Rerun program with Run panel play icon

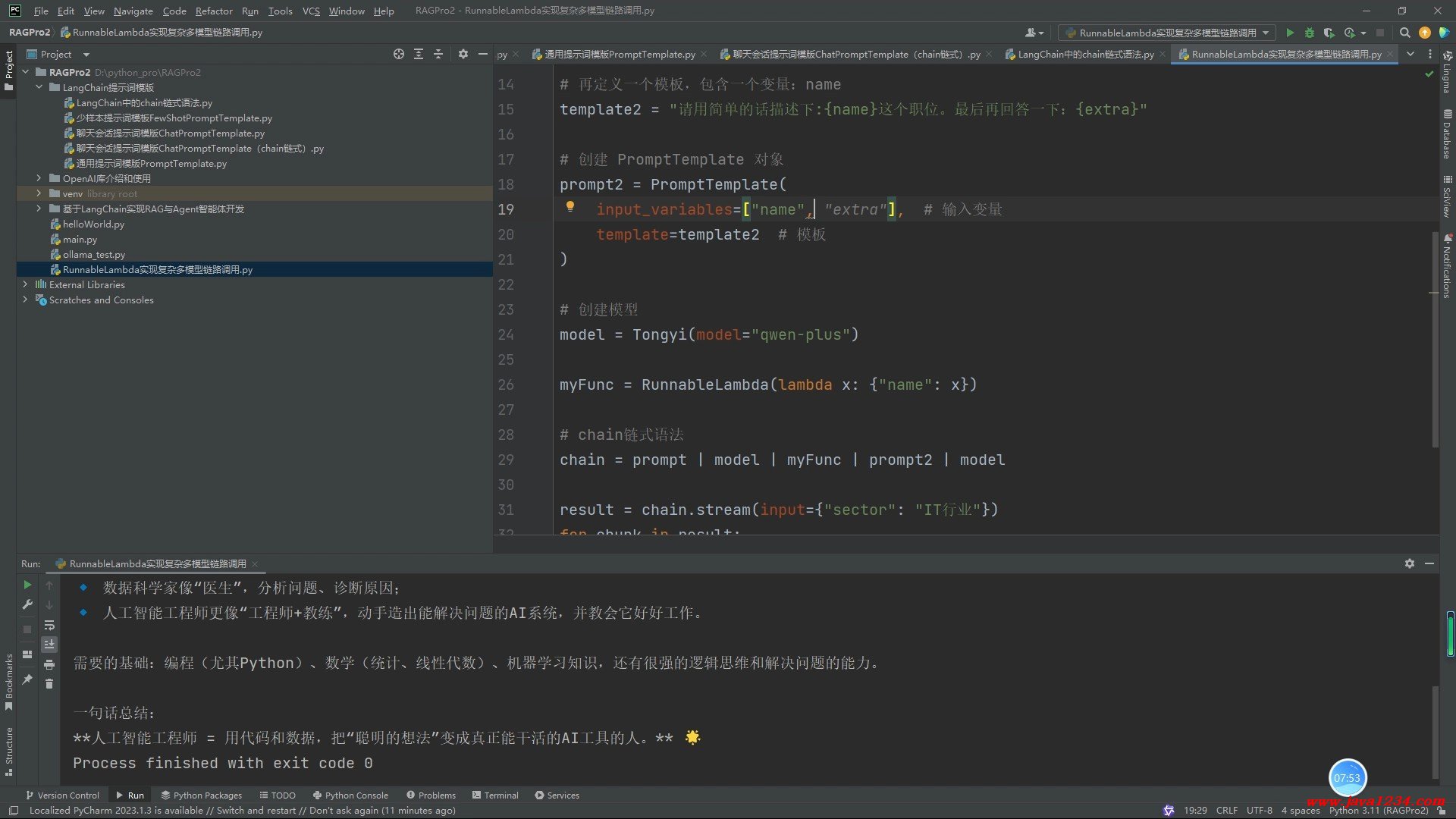coord(27,585)
